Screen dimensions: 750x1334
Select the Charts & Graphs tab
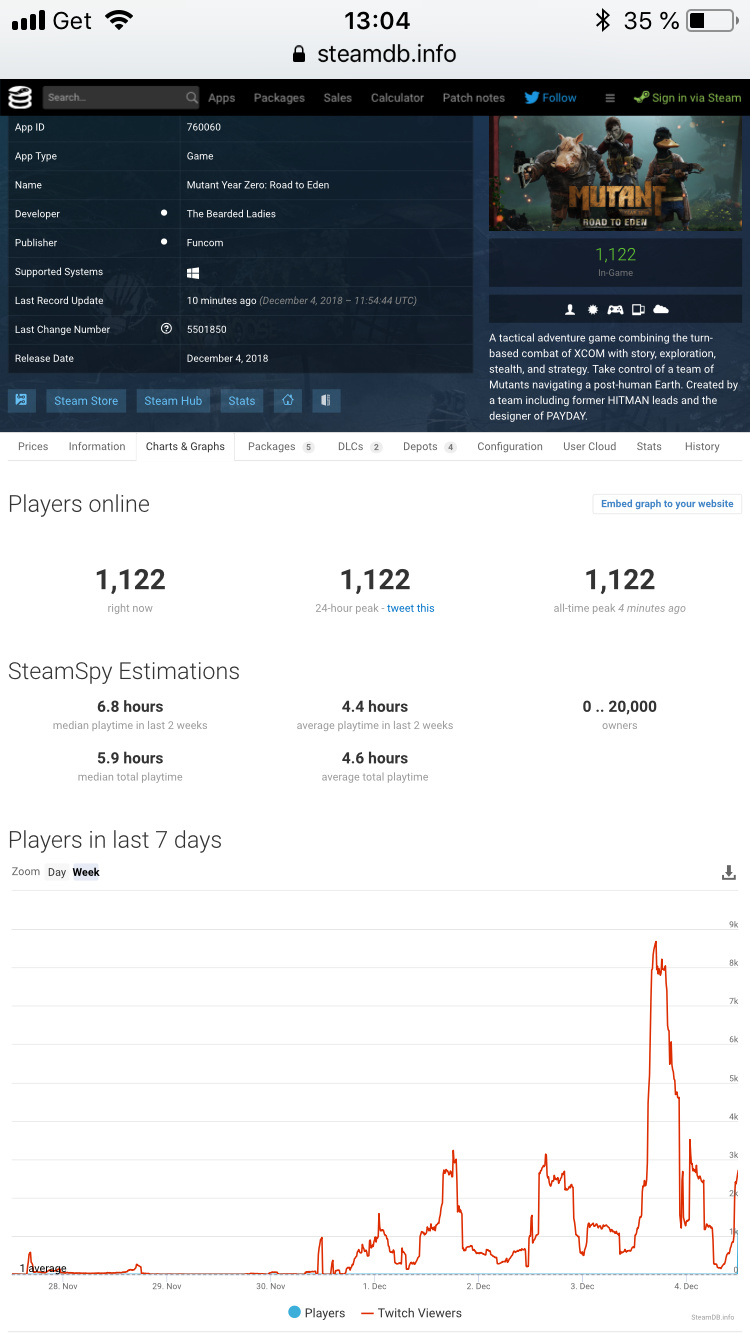tap(185, 446)
